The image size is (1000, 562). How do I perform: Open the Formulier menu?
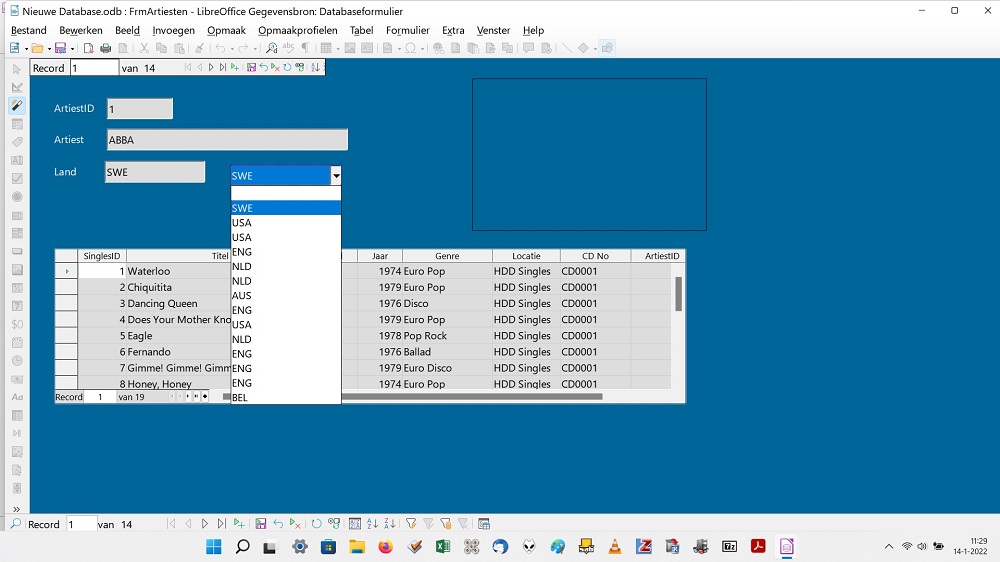[x=407, y=31]
